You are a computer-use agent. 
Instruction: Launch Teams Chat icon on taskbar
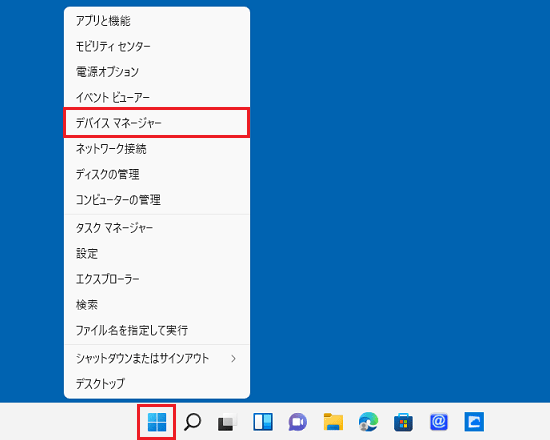298,422
